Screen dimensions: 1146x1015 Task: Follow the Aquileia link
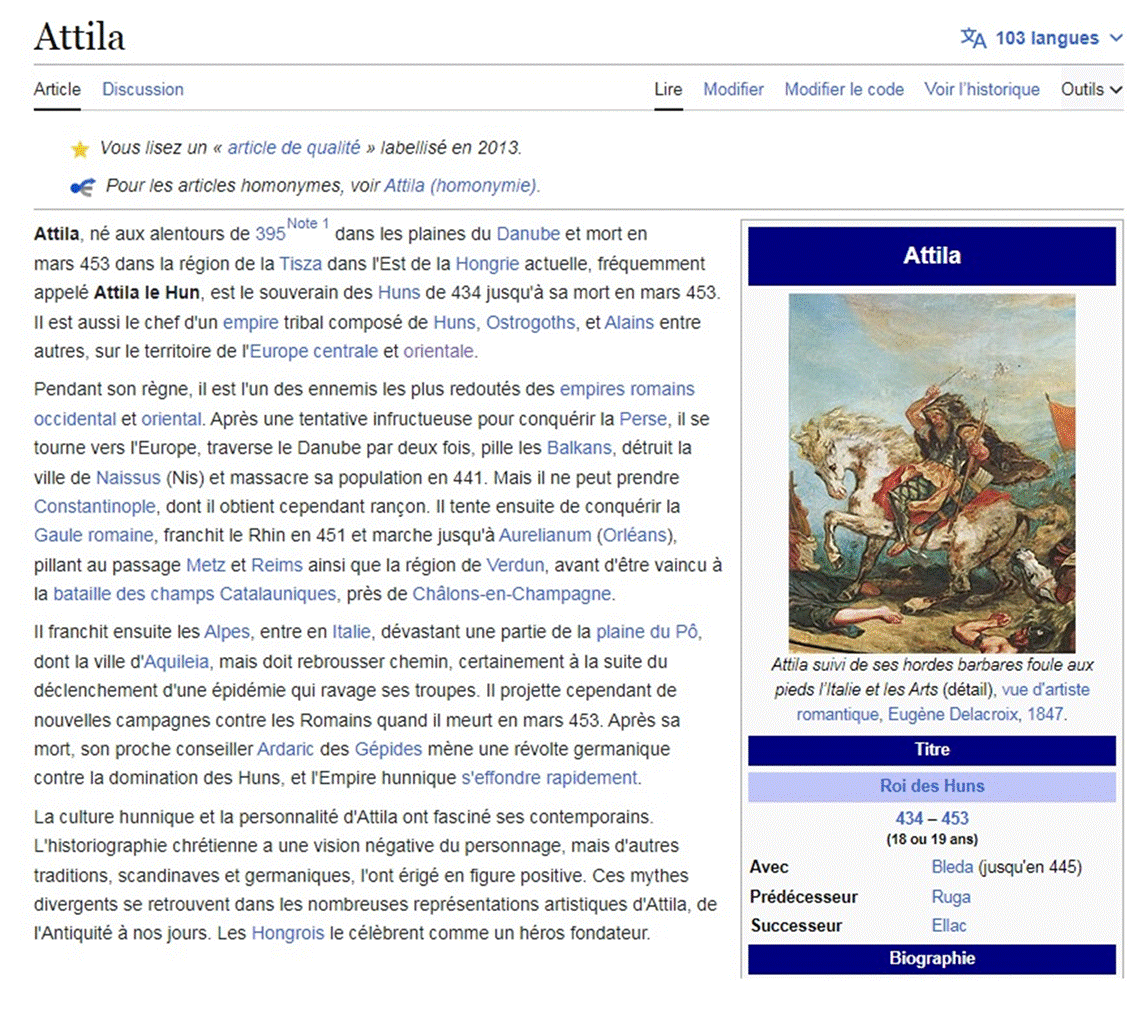point(176,662)
